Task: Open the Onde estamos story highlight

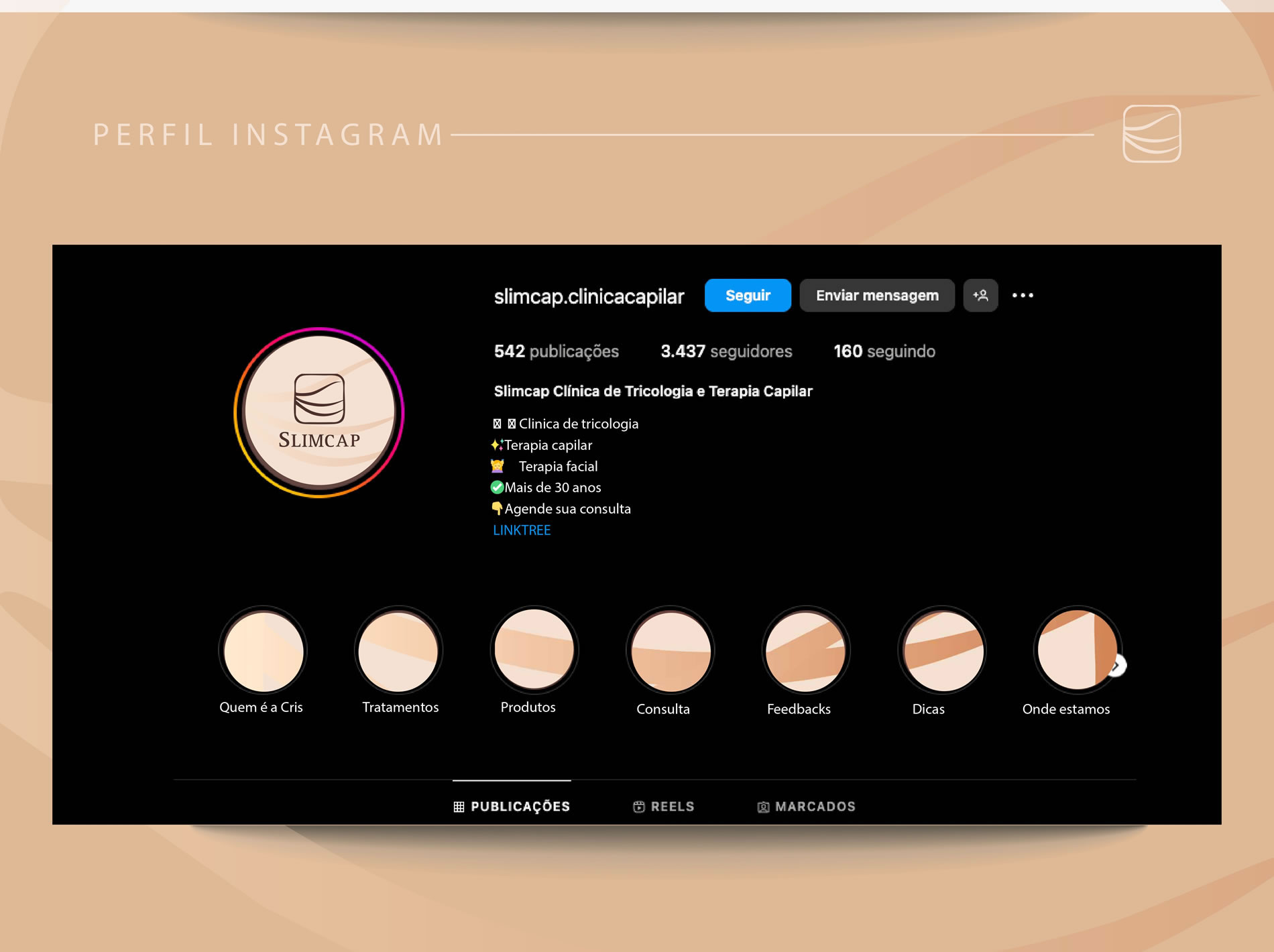Action: pos(1077,651)
